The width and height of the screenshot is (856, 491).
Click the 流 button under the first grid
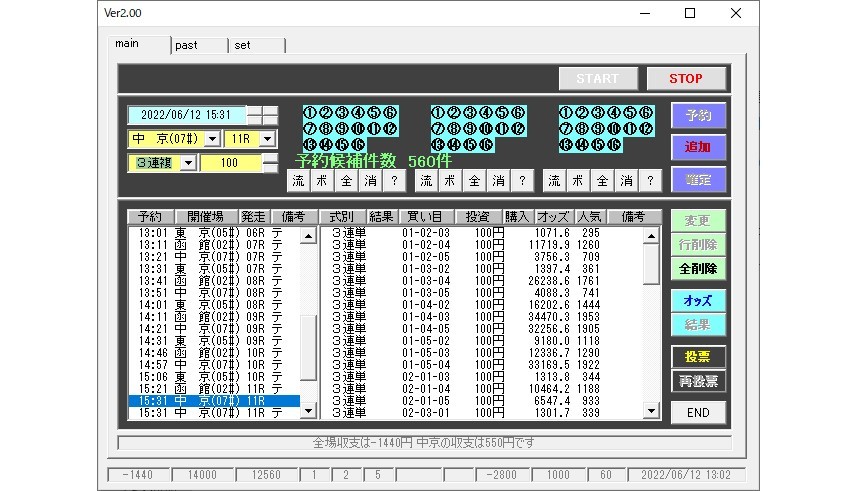(x=298, y=181)
